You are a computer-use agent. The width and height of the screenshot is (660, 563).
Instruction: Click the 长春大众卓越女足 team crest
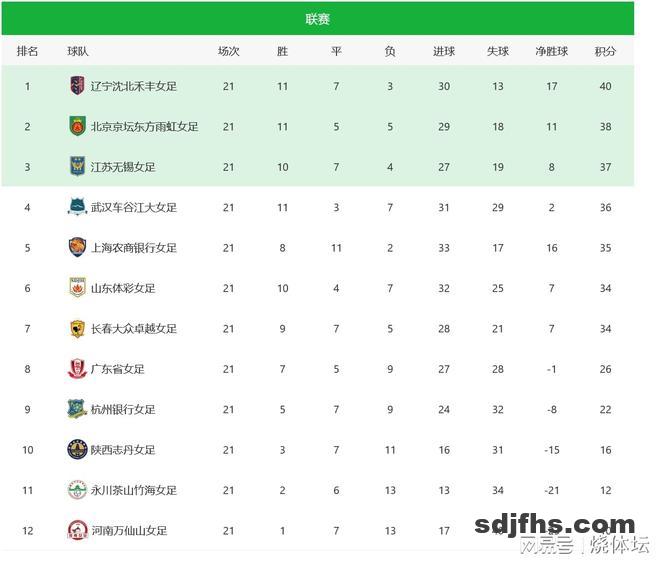click(x=77, y=328)
